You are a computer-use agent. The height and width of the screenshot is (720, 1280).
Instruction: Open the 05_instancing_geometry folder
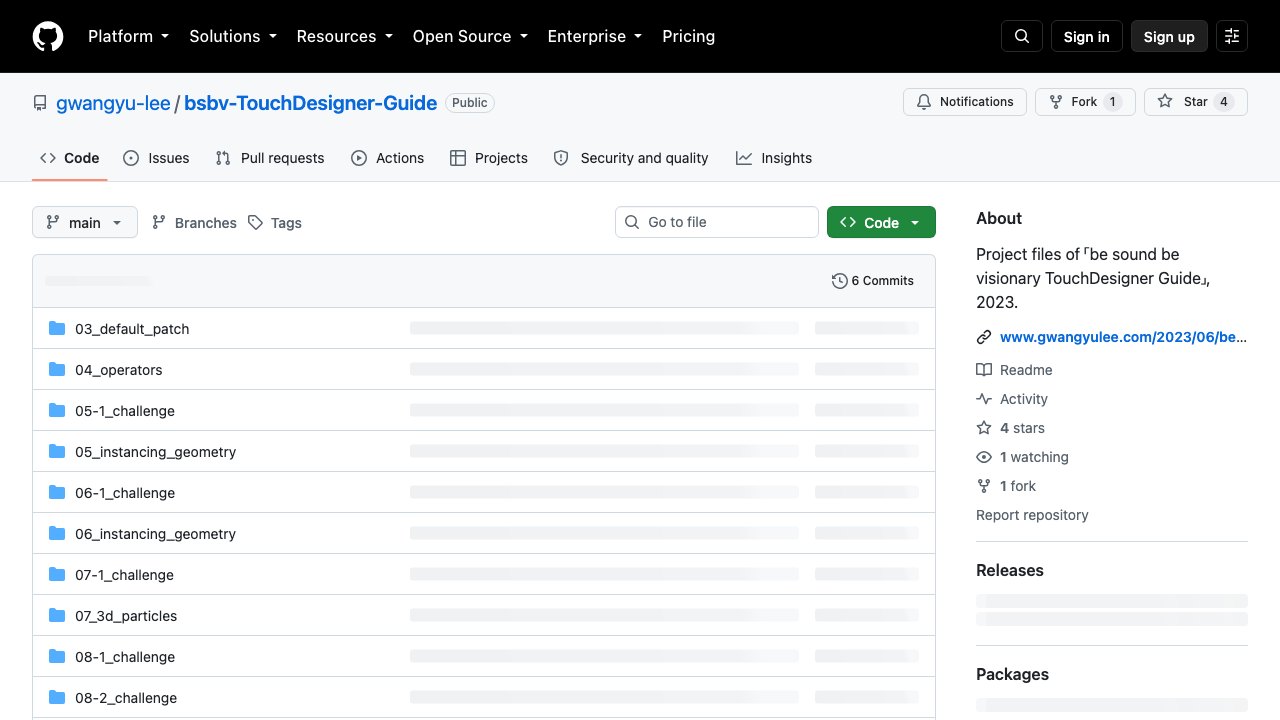[156, 452]
